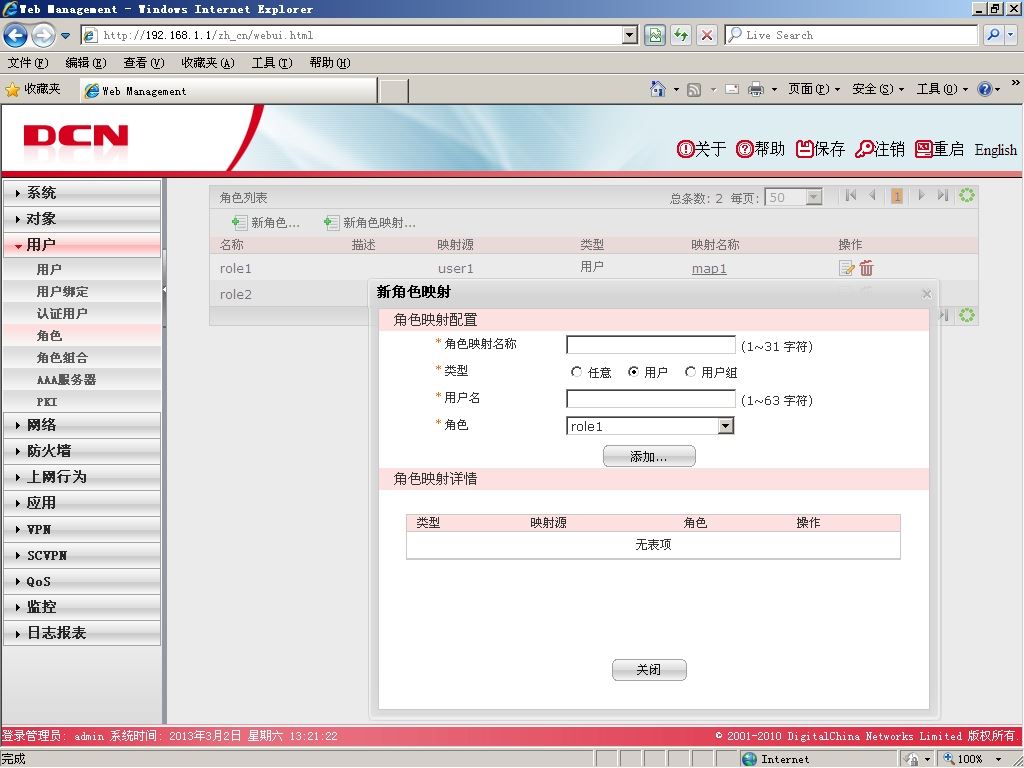Click the green refresh icon in top pager
Image resolution: width=1024 pixels, height=768 pixels.
pos(967,195)
